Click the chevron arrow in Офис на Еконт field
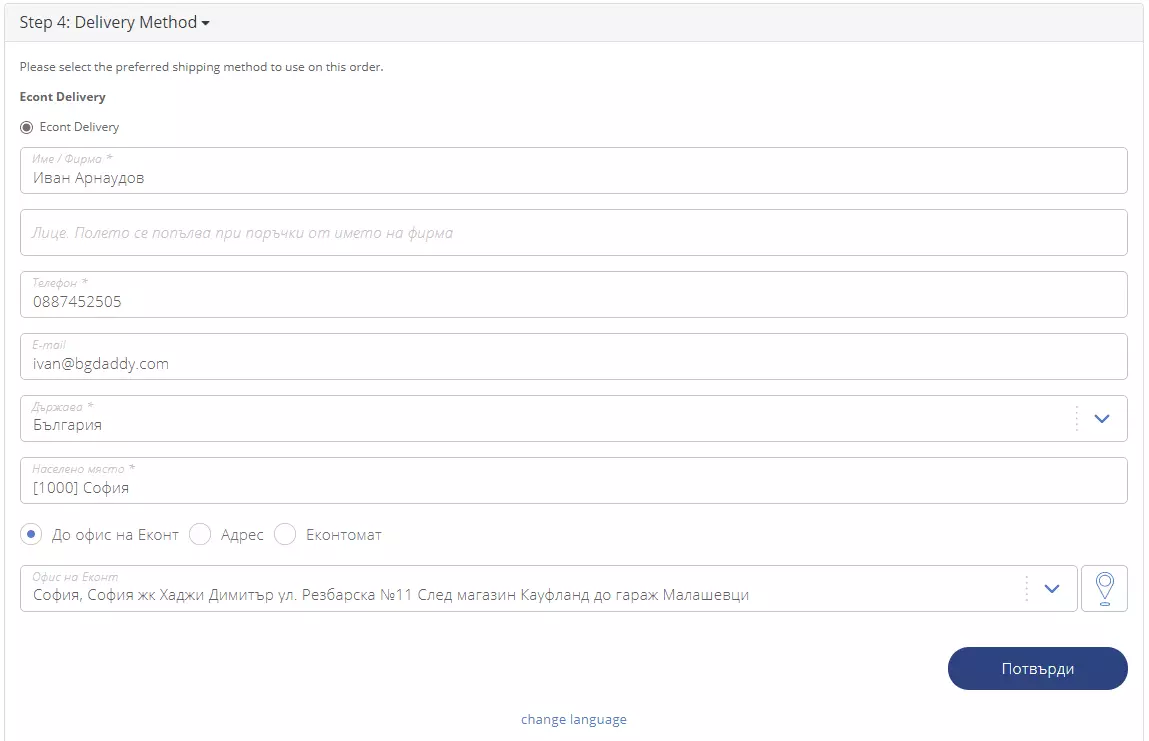The width and height of the screenshot is (1149, 741). [x=1051, y=589]
